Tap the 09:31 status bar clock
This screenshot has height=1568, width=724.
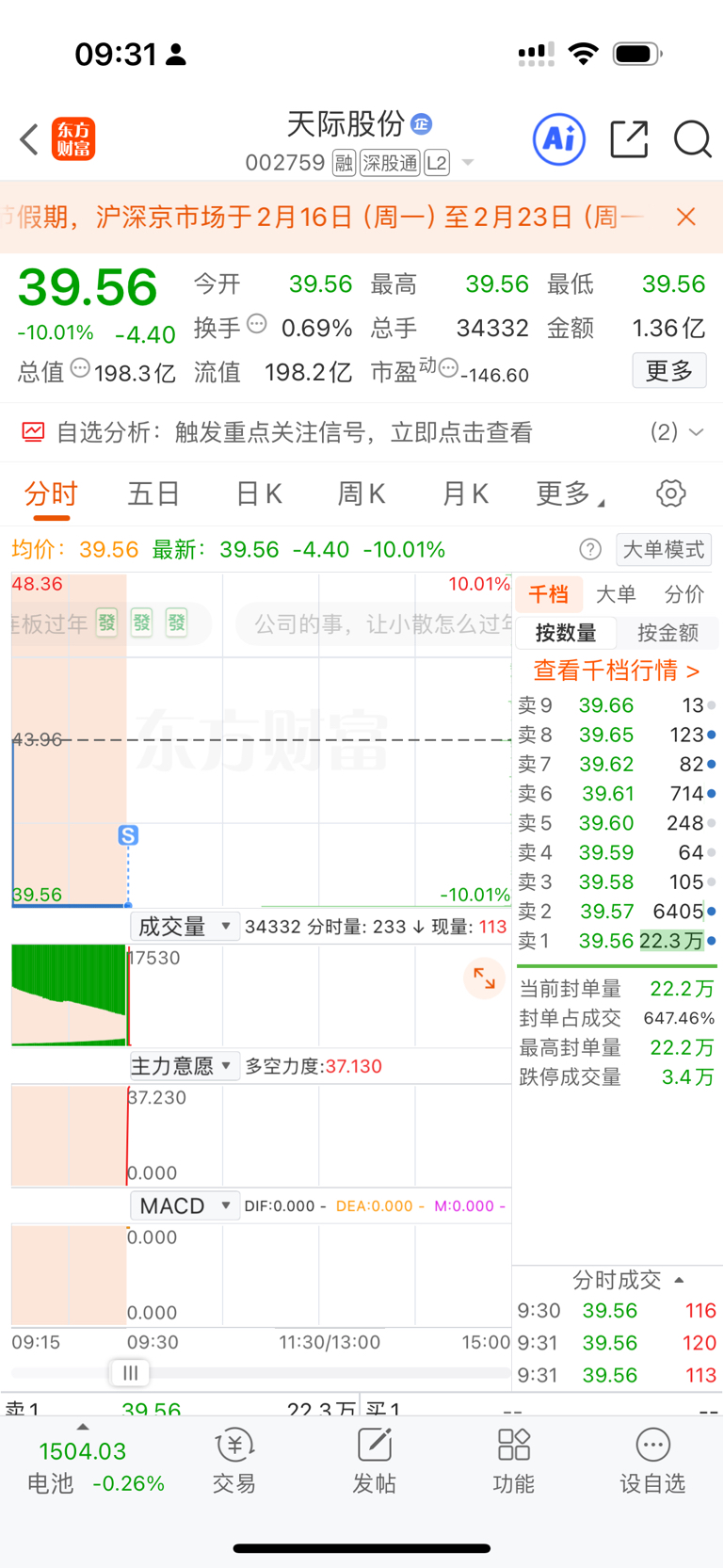116,55
